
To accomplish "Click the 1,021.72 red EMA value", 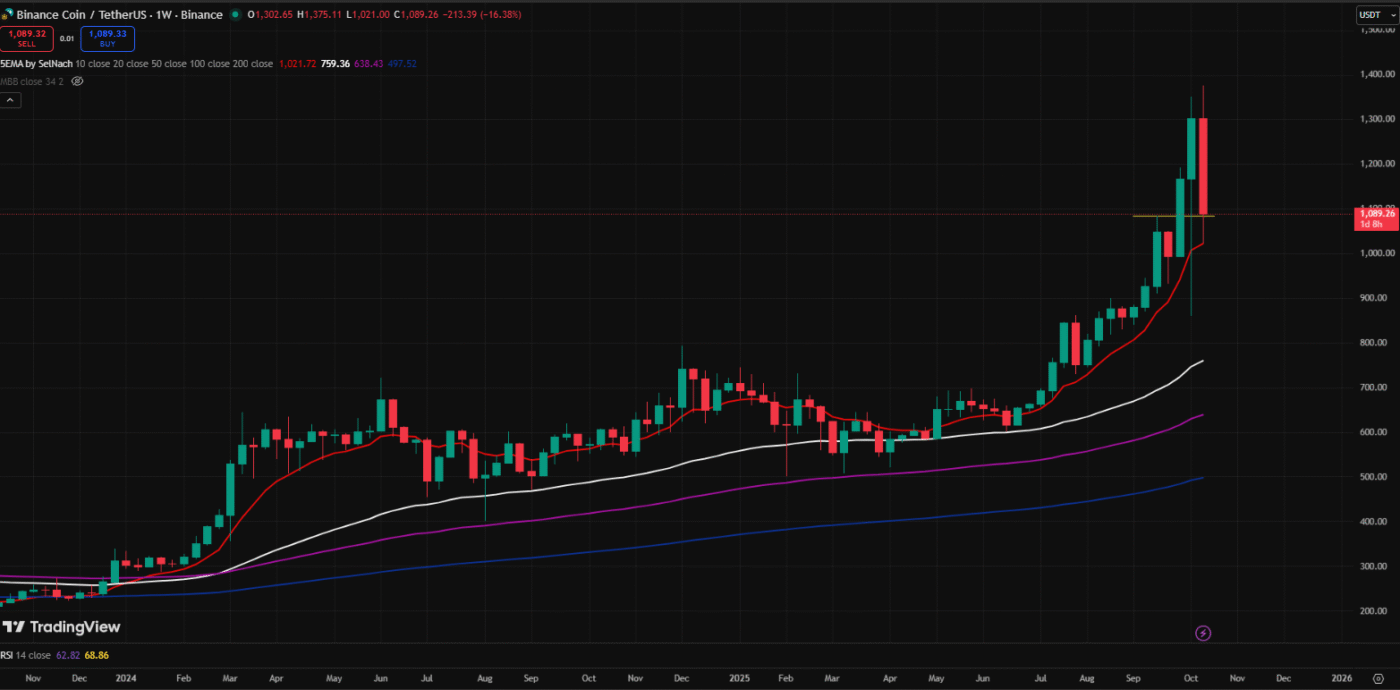I will click(x=298, y=64).
